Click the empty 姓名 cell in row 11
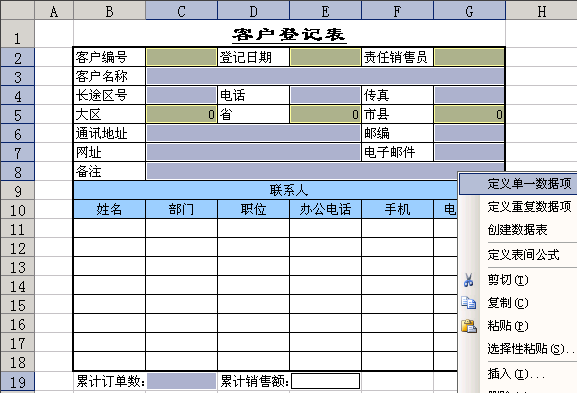The height and width of the screenshot is (393, 577). [109, 229]
